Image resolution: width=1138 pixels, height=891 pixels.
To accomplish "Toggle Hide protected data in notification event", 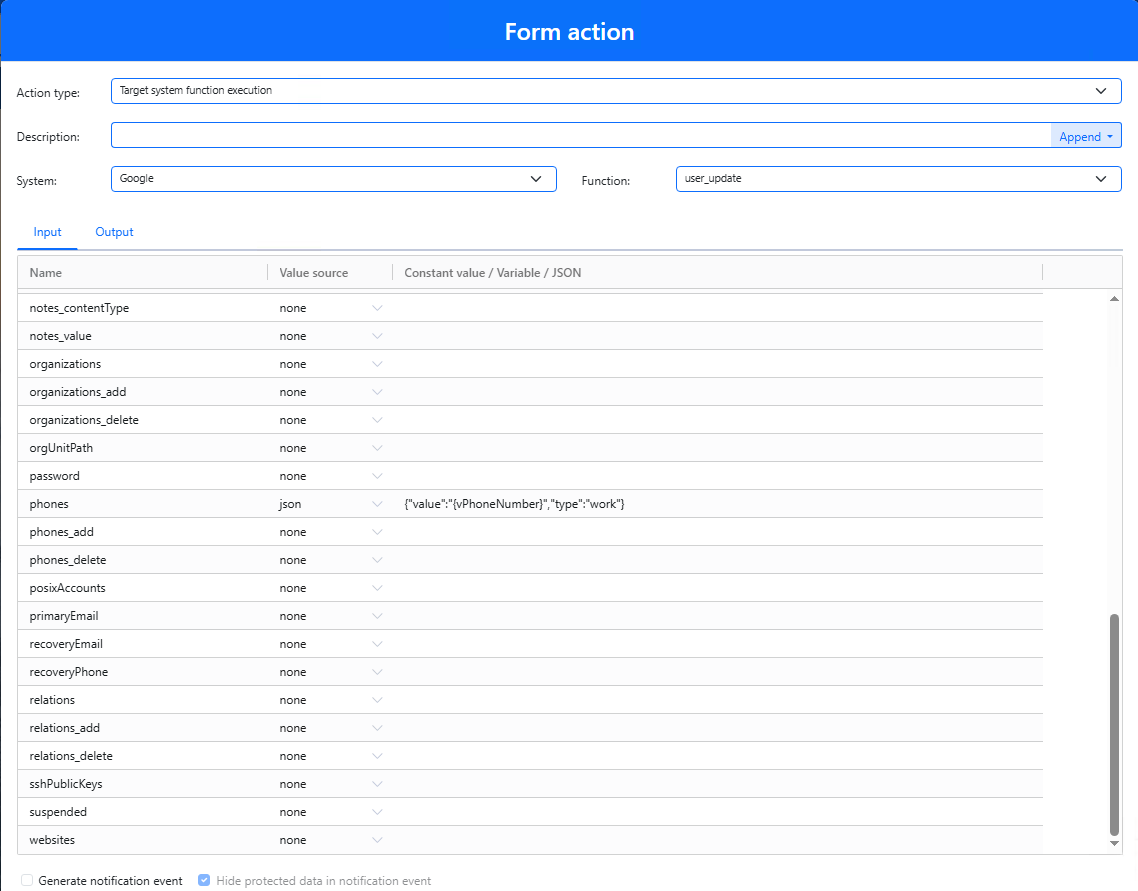I will pyautogui.click(x=204, y=880).
